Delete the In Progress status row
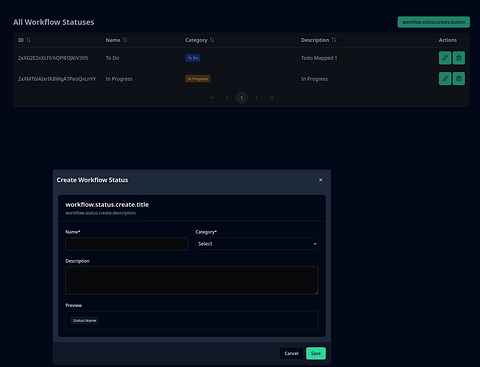480x367 pixels. tap(459, 79)
